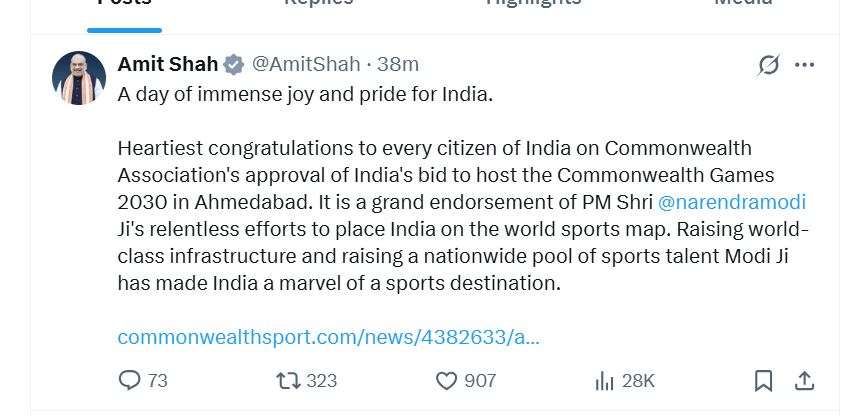This screenshot has height=416, width=866.
Task: Share the post via the share icon
Action: pyautogui.click(x=803, y=380)
